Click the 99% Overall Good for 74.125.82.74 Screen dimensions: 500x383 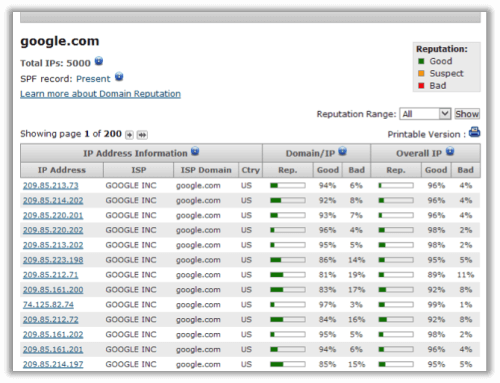click(436, 305)
